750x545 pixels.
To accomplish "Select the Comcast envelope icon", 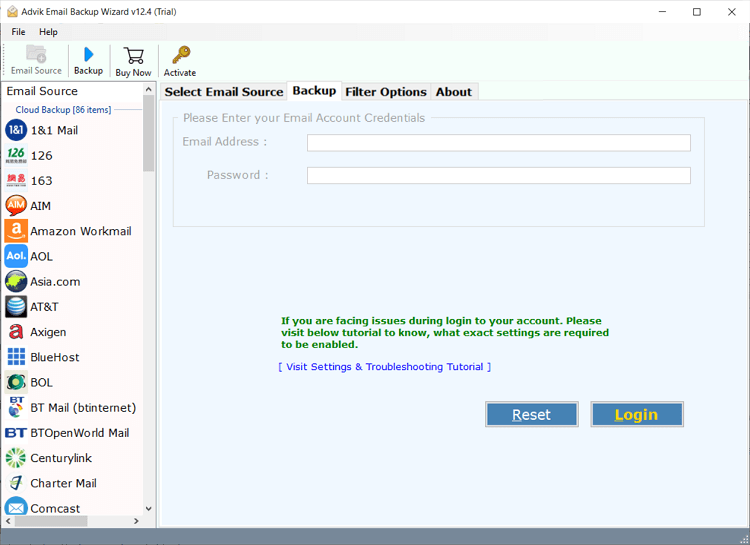I will click(x=16, y=507).
